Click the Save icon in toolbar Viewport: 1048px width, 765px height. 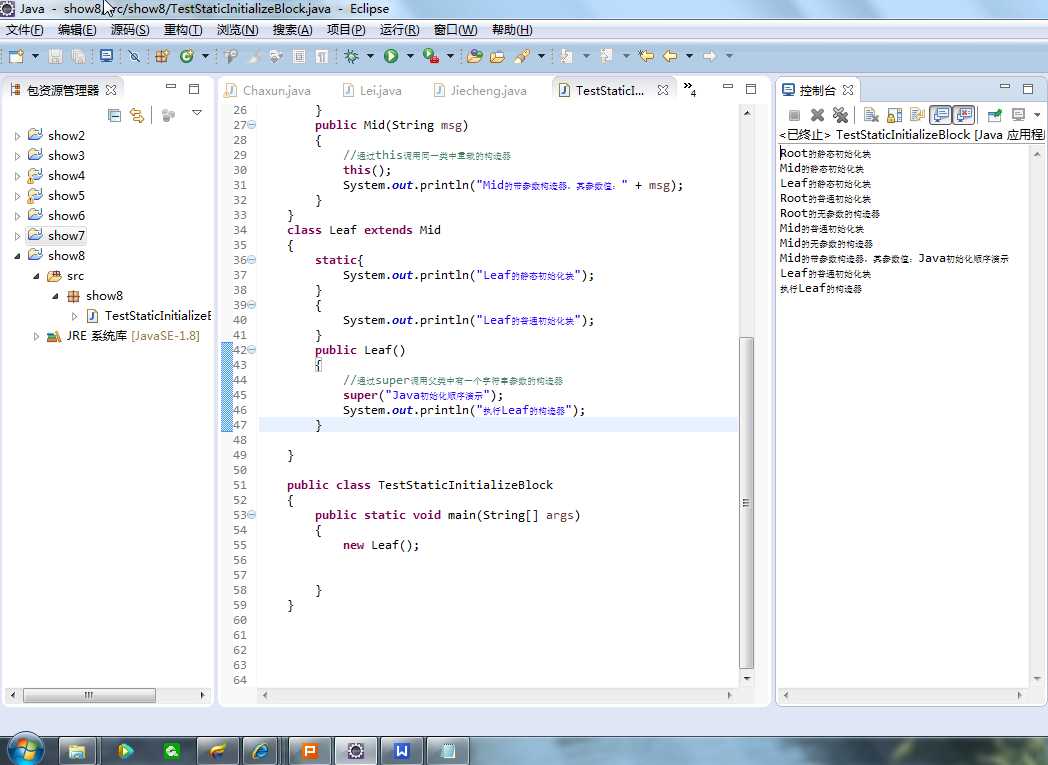(x=55, y=57)
